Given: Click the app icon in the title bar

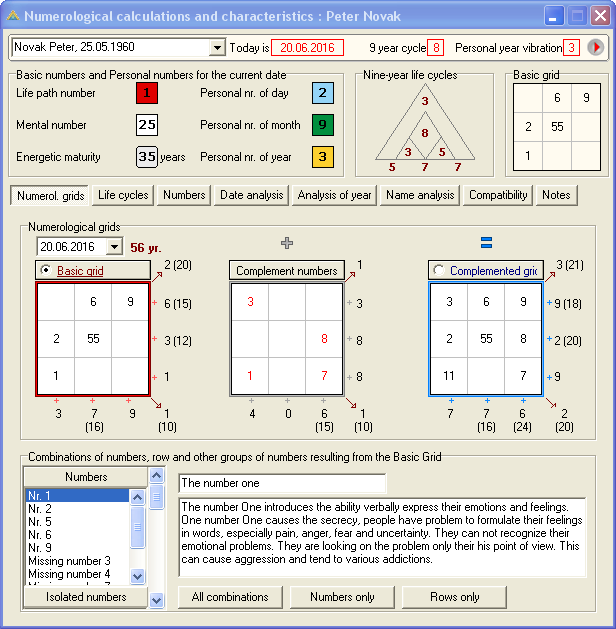Looking at the screenshot, I should point(13,16).
